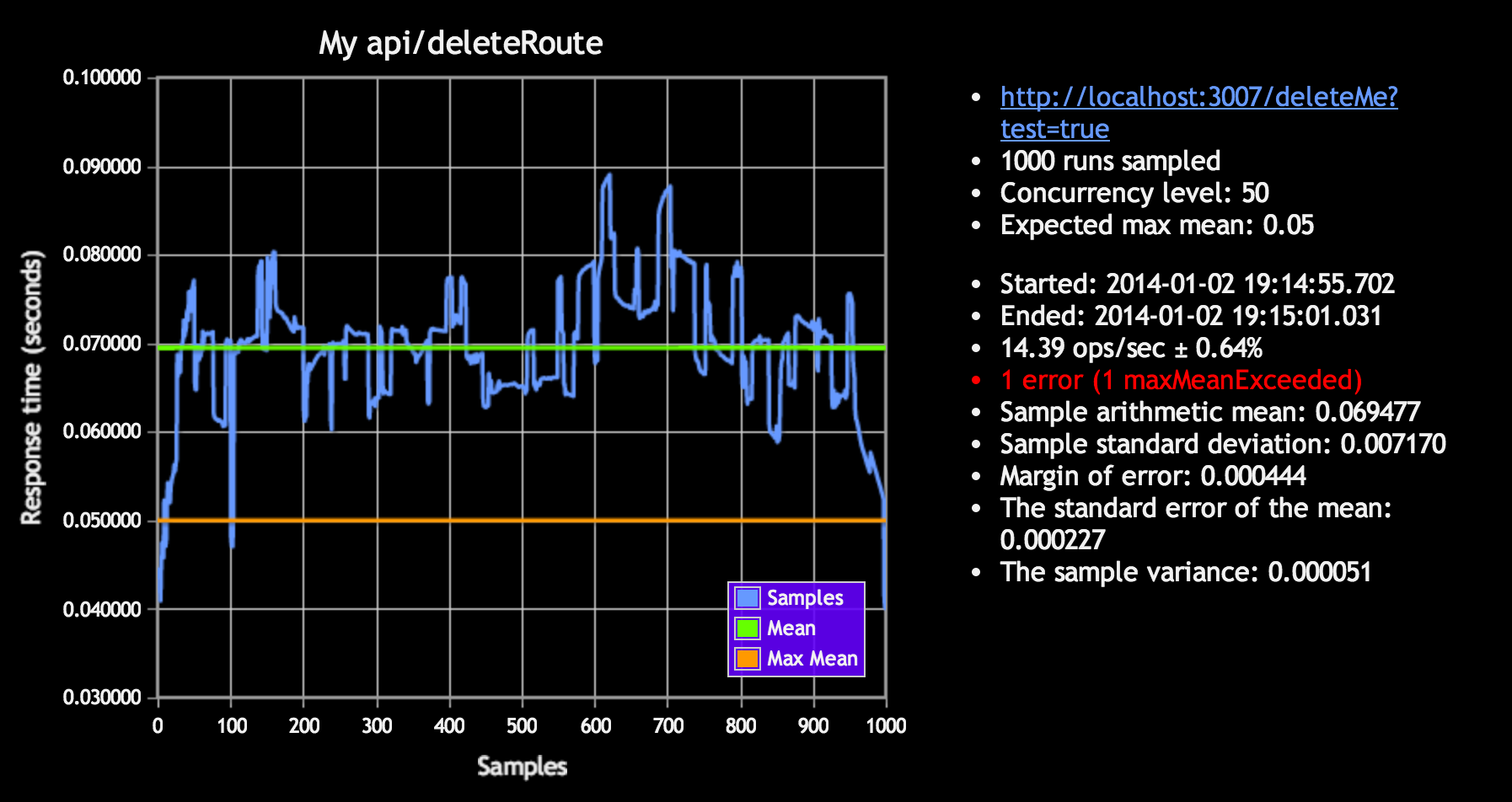Click the x-axis tick label 200
1512x802 pixels.
(x=303, y=725)
